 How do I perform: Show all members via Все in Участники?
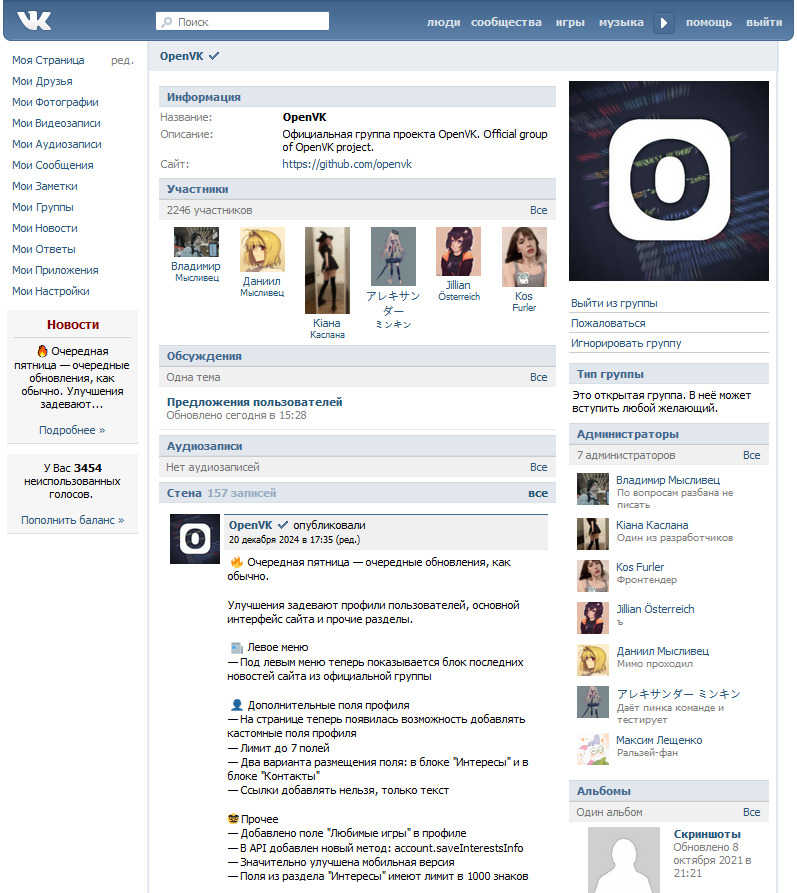[538, 210]
